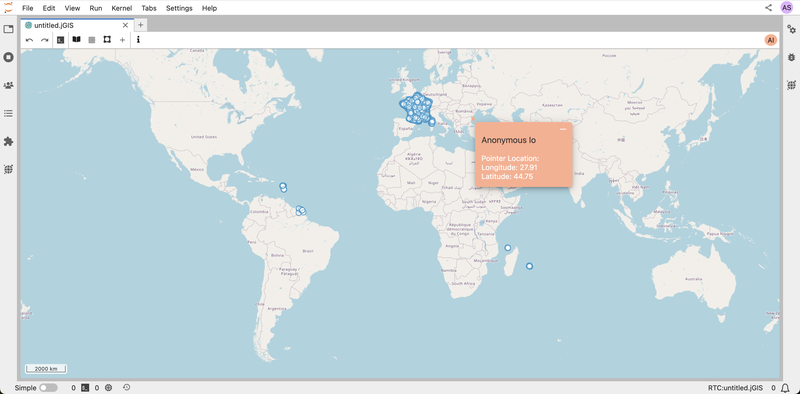Select the untitled.jGIS tab
This screenshot has height=394, width=800.
coord(77,25)
